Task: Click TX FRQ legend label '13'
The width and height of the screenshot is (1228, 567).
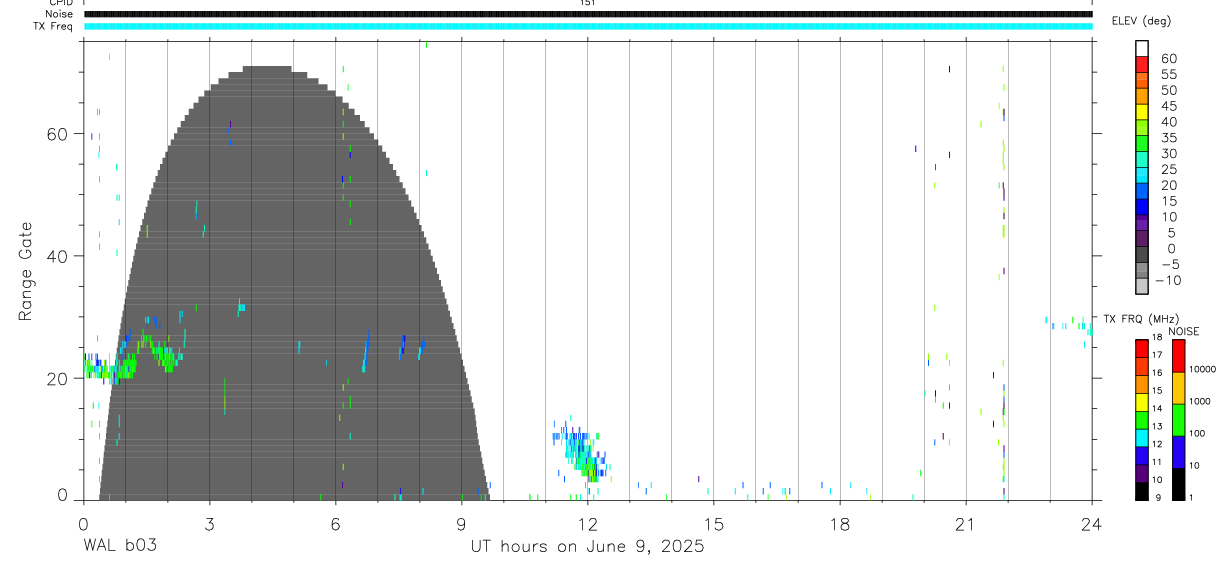Action: (1157, 427)
